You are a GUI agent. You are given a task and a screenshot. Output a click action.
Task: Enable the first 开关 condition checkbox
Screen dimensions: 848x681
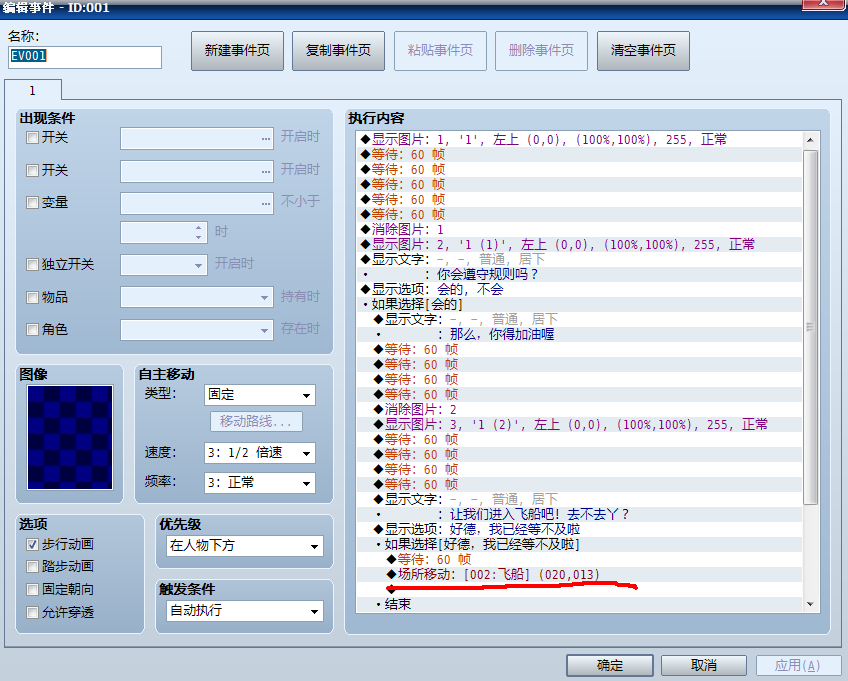[x=32, y=137]
